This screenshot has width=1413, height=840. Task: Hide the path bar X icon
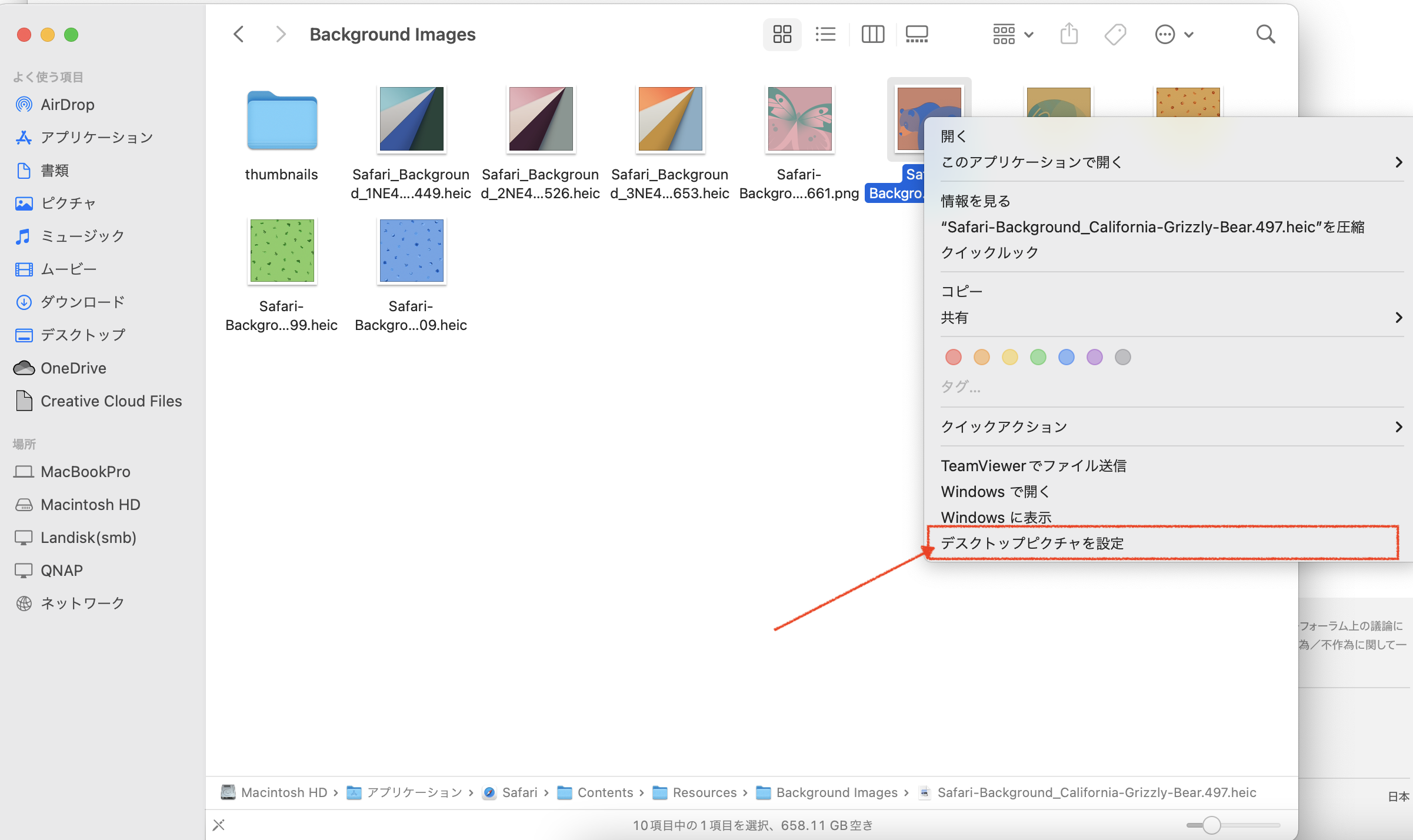[219, 825]
